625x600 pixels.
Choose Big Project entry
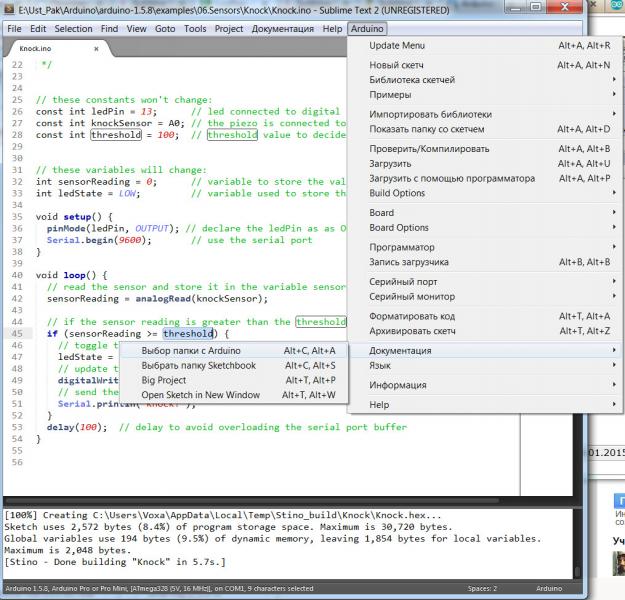(234, 380)
